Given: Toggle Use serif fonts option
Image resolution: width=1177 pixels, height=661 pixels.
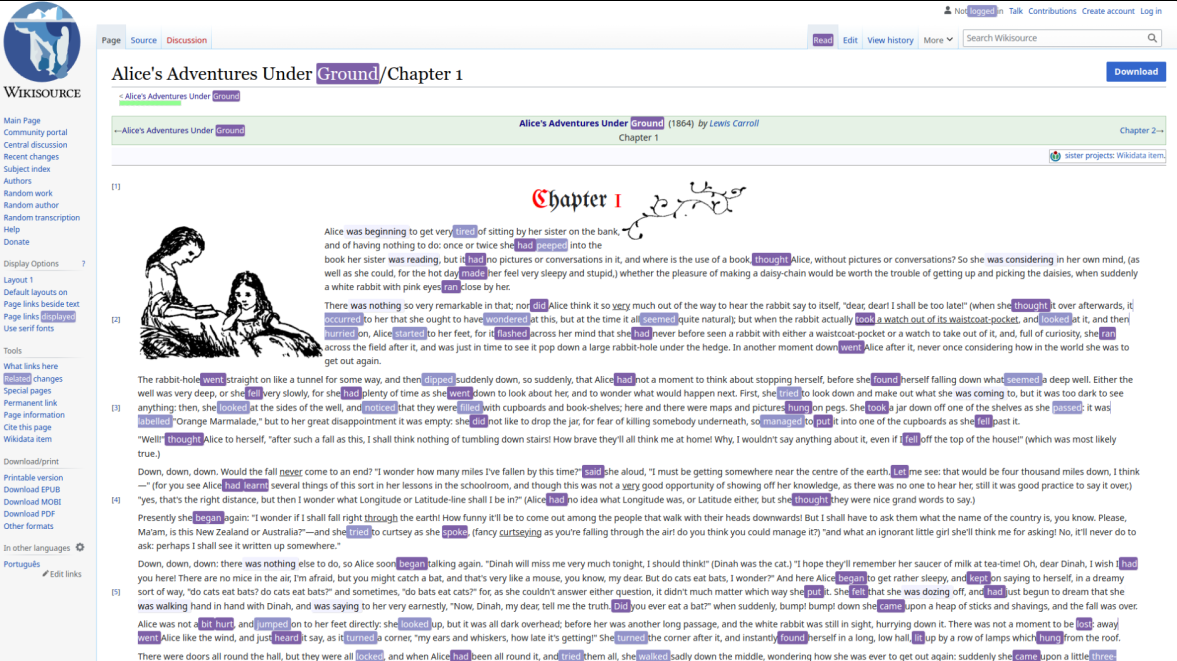Looking at the screenshot, I should [29, 329].
